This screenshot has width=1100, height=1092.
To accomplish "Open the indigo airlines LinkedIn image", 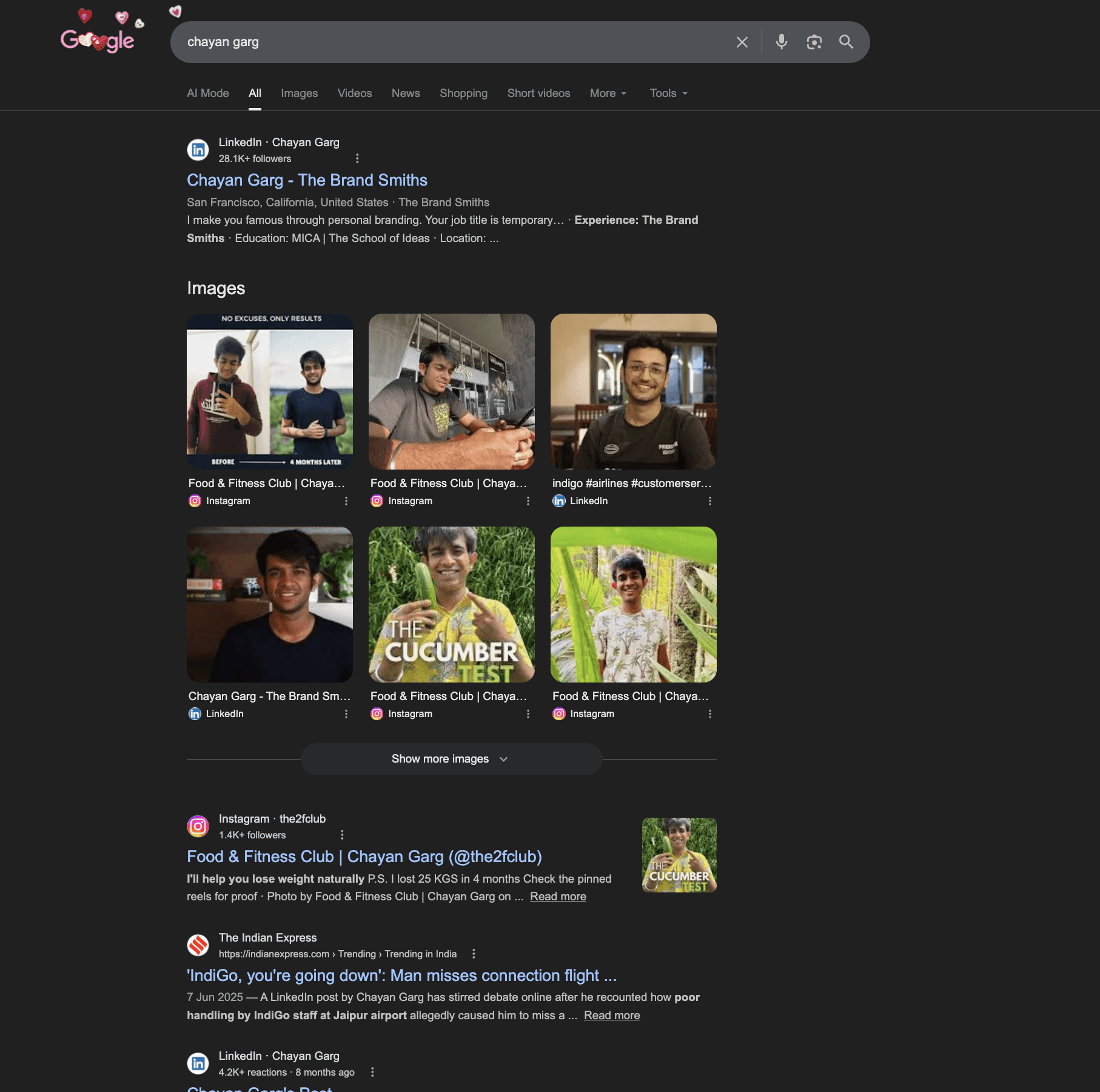I will tap(634, 391).
